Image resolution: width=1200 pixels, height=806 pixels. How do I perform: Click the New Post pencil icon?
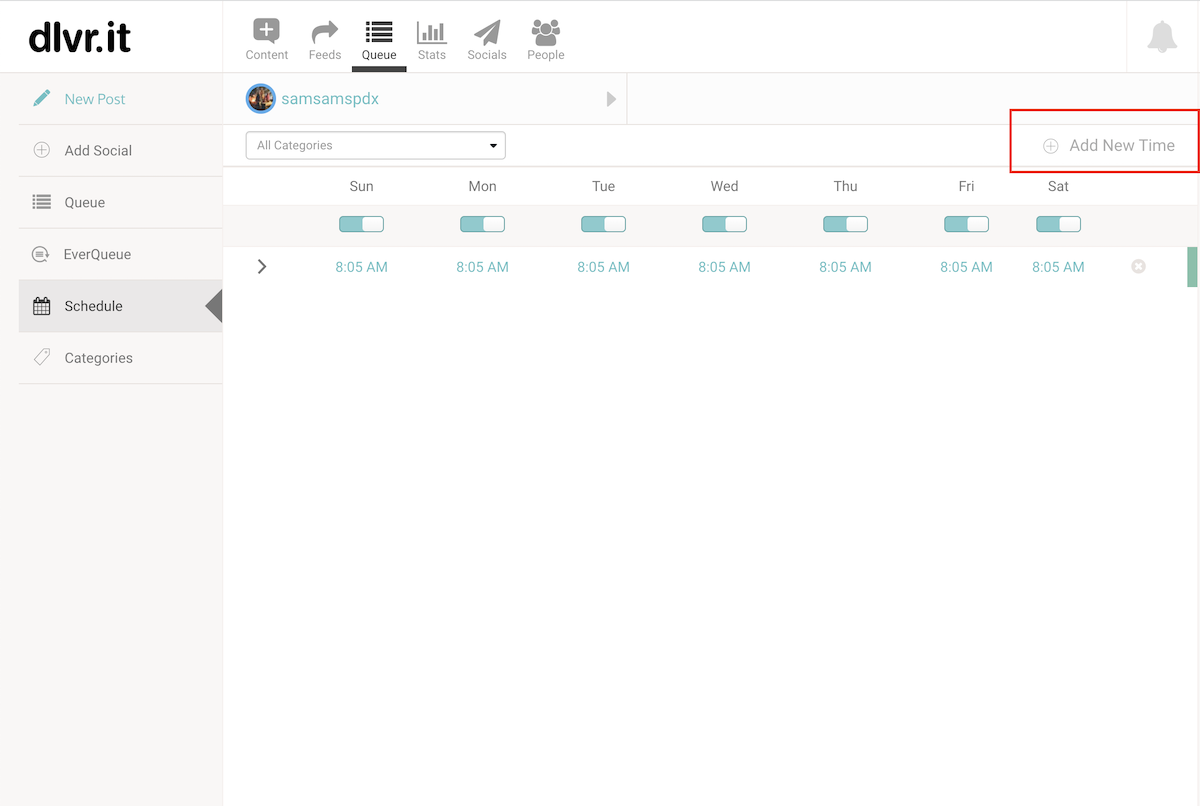41,98
